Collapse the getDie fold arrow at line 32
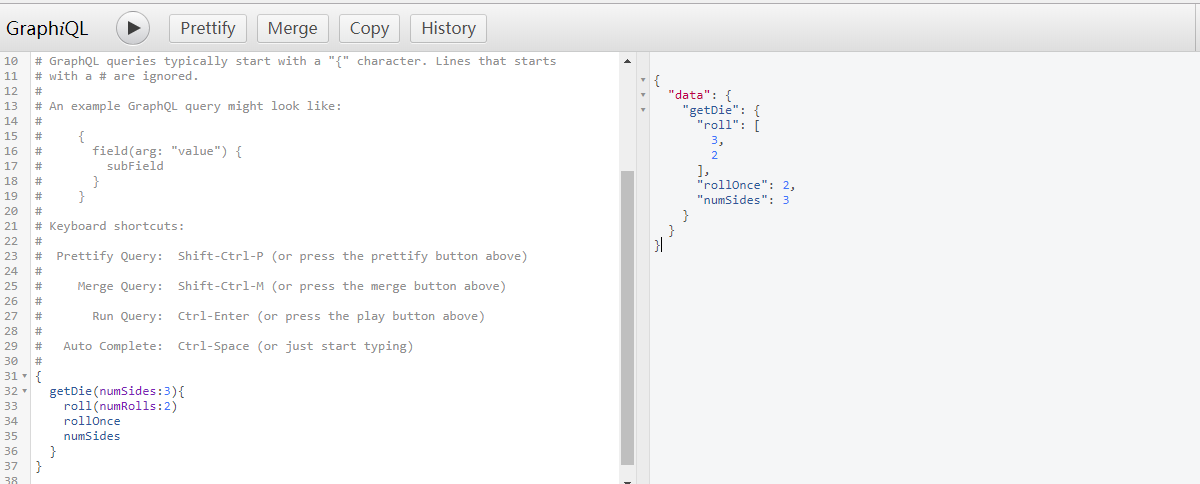The image size is (1200, 484). [25, 391]
